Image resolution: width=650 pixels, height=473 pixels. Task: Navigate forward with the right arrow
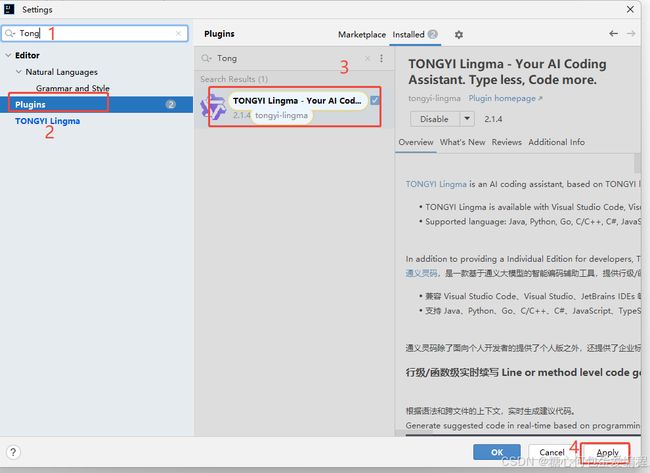tap(631, 34)
